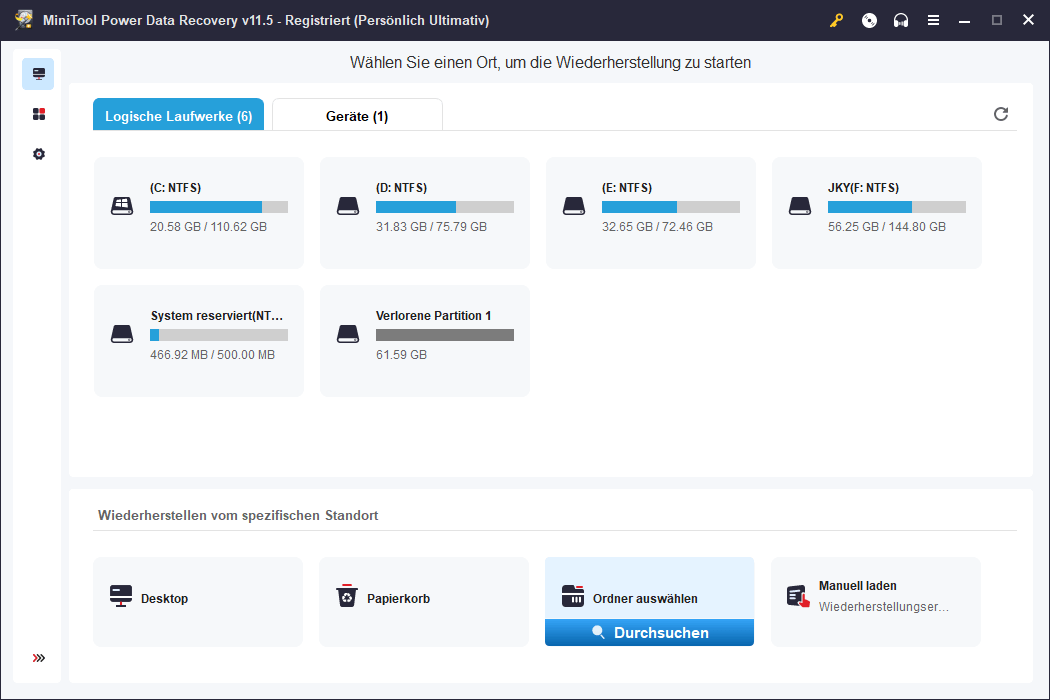The height and width of the screenshot is (700, 1050).
Task: Click the 56.25 GB / 144.80 GB text
Action: (887, 226)
